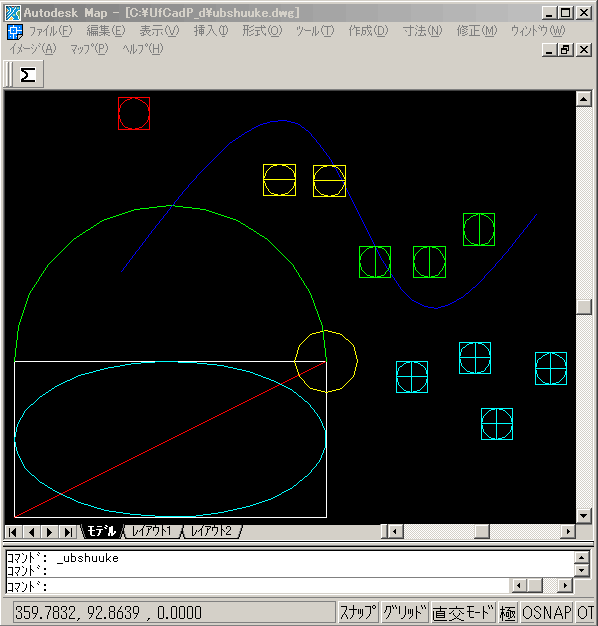The width and height of the screenshot is (598, 626).
Task: Toggle the 直交モード status bar button
Action: [x=463, y=612]
